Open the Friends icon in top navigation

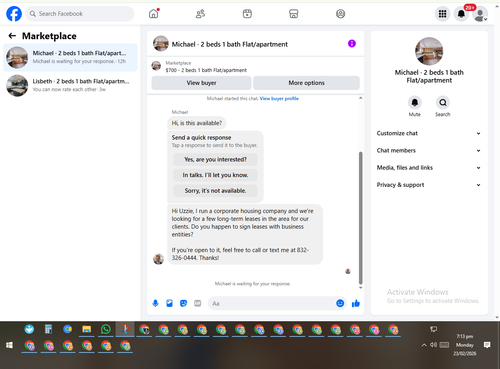(x=200, y=14)
